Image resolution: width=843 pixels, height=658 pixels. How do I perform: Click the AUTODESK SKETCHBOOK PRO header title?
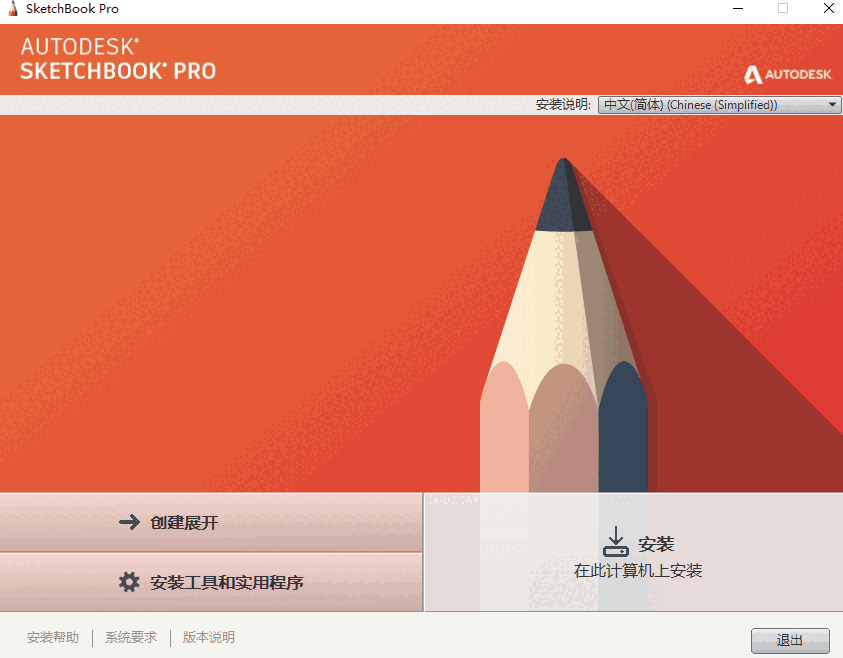point(118,59)
